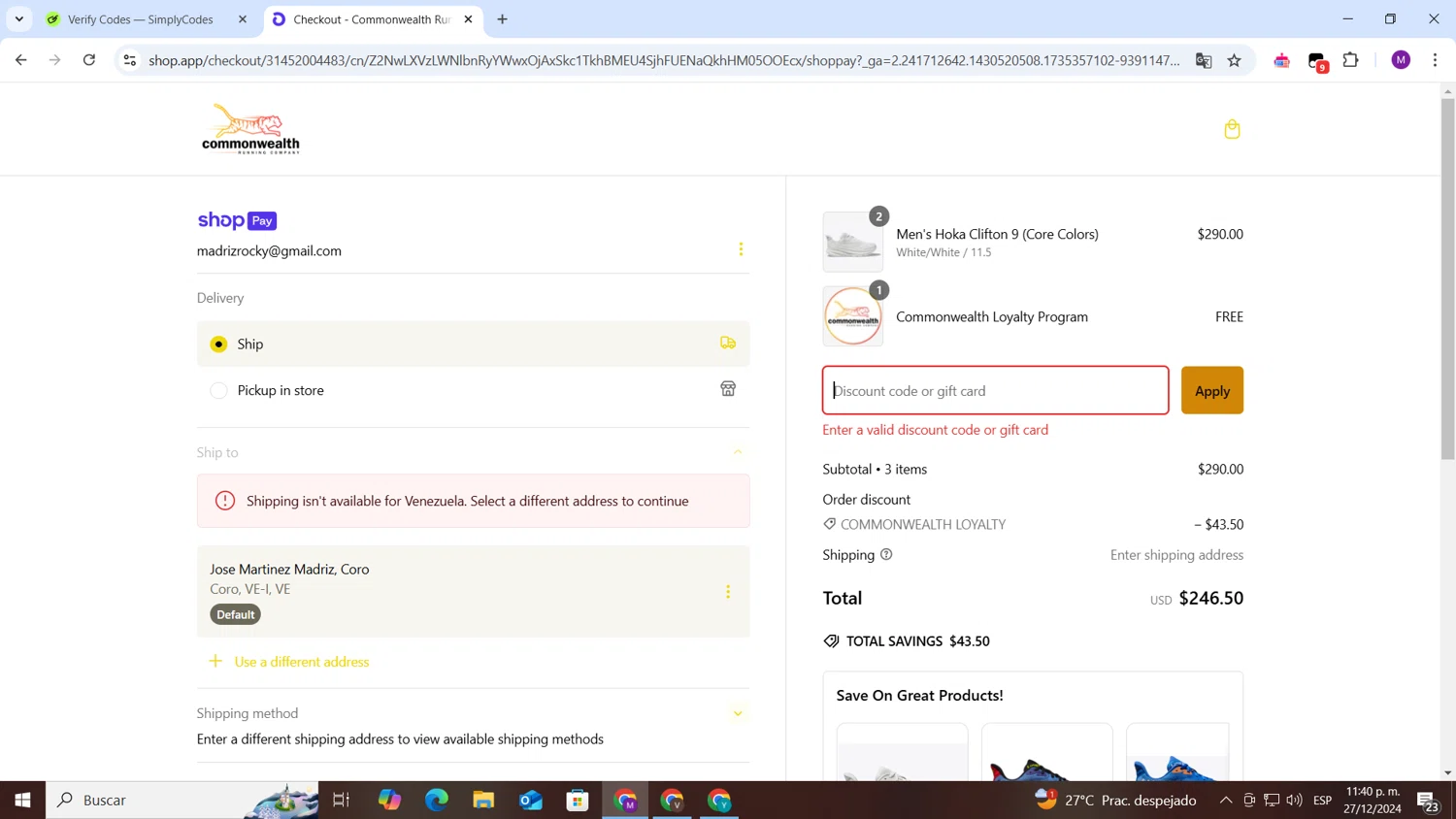Open Task View on the taskbar
The width and height of the screenshot is (1456, 819).
[341, 800]
